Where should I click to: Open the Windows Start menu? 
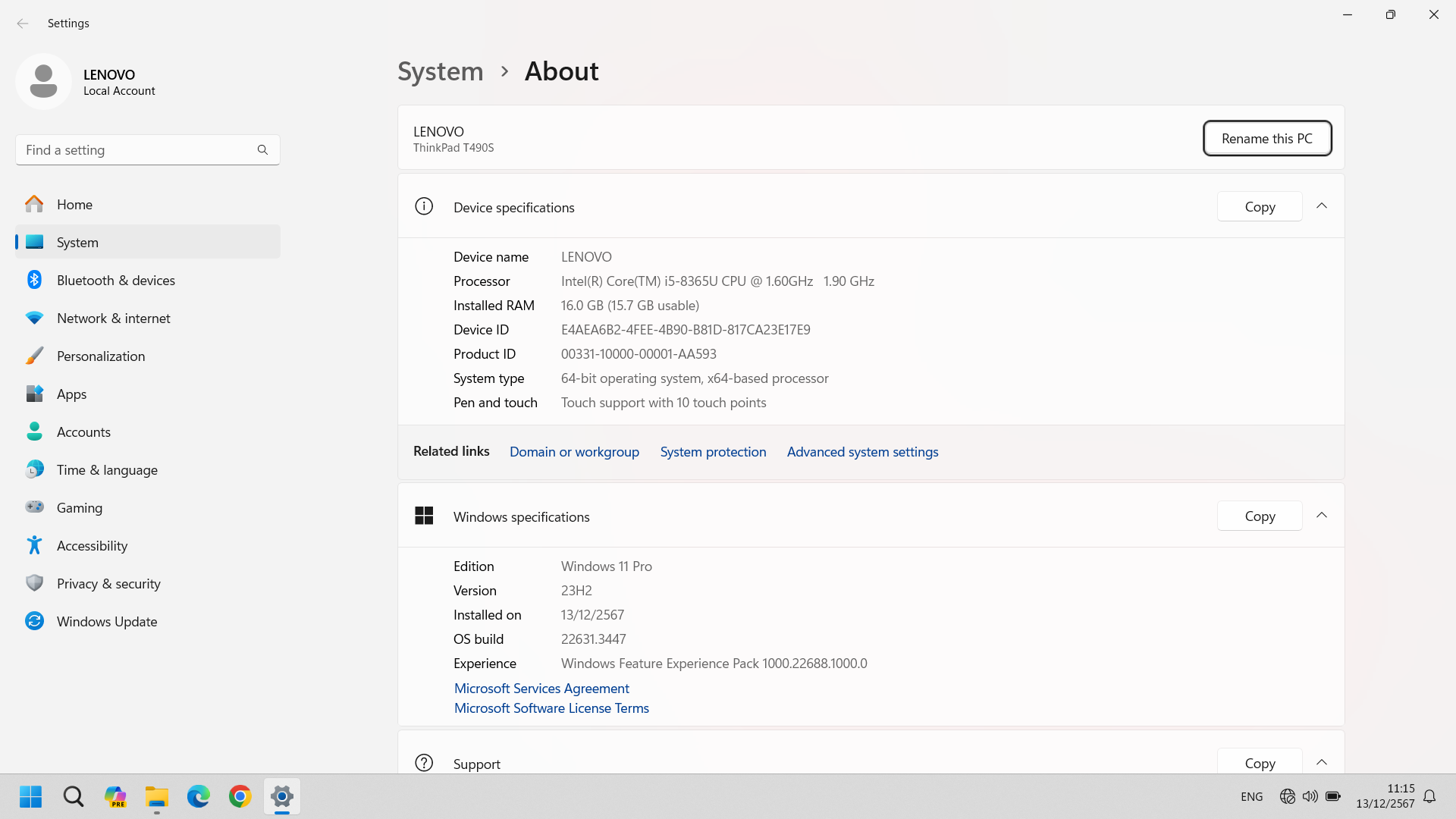pyautogui.click(x=31, y=796)
